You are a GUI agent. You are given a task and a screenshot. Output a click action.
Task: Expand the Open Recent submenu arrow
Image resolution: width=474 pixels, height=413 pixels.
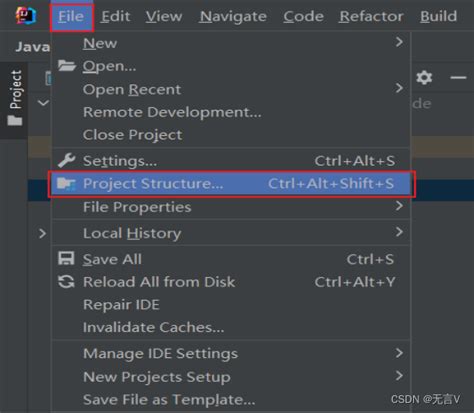[x=399, y=88]
